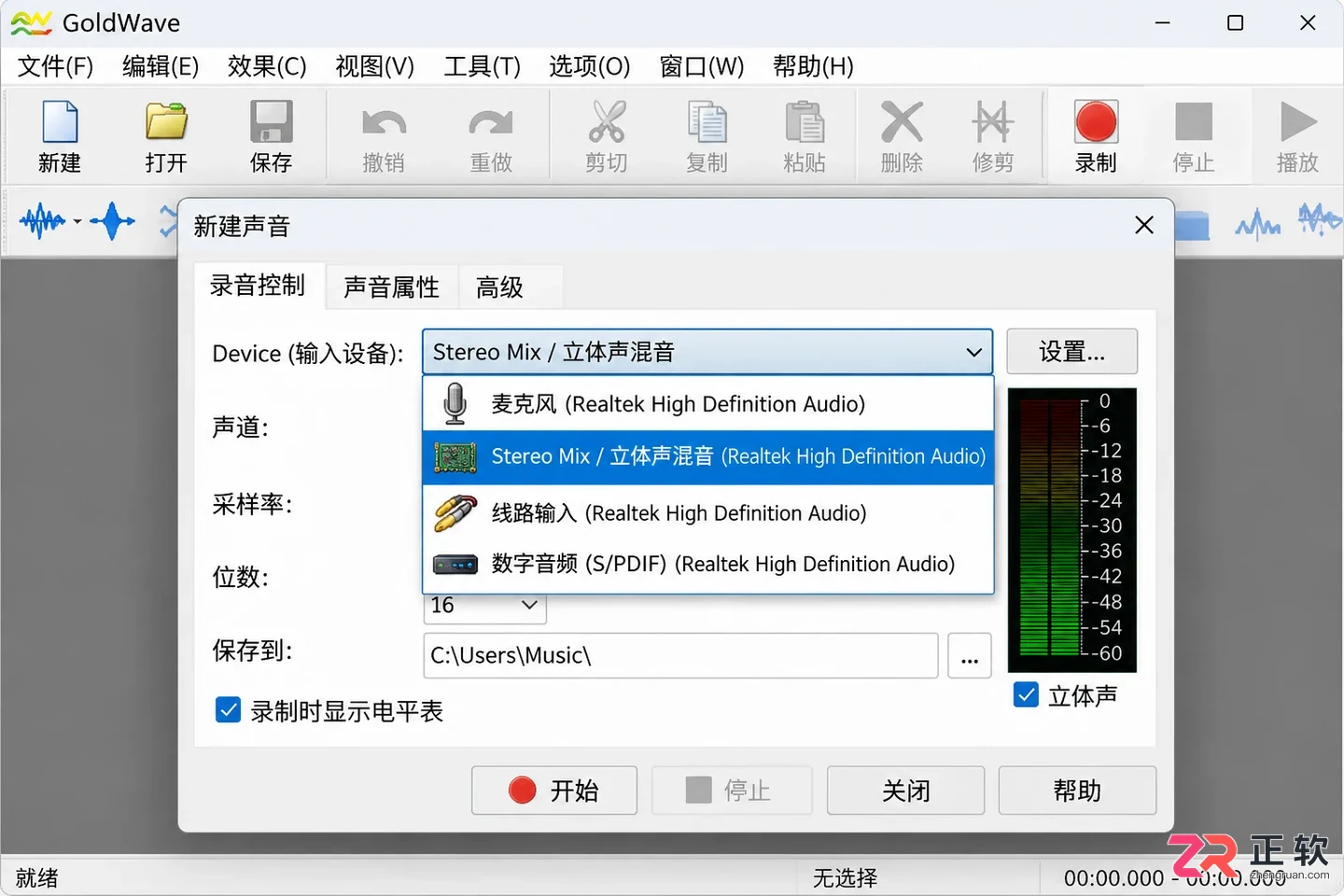Viewport: 1344px width, 896px height.
Task: Click the 删除 (Delete) X icon
Action: pos(902,123)
